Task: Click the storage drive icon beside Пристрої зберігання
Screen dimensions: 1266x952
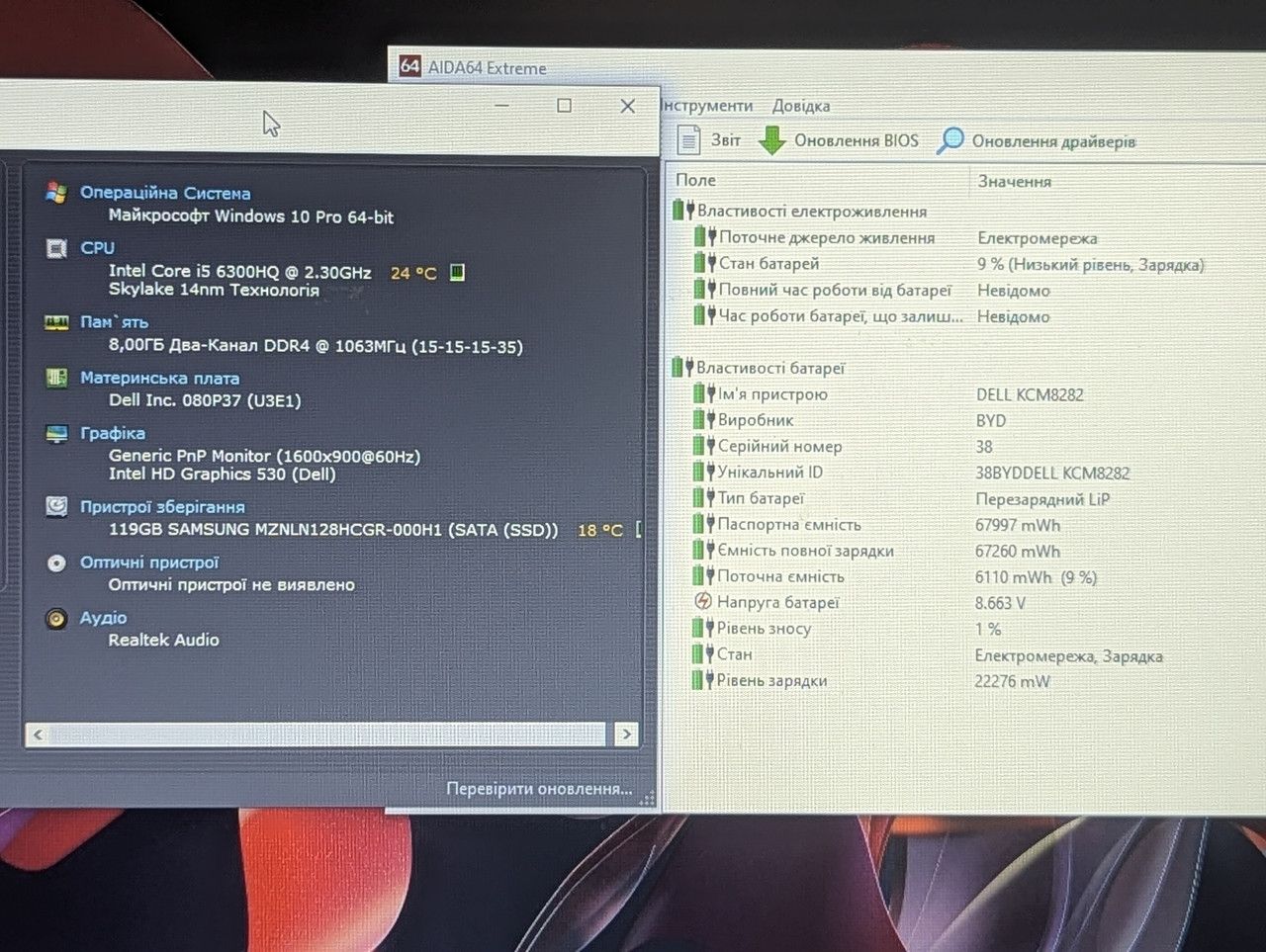Action: coord(56,507)
